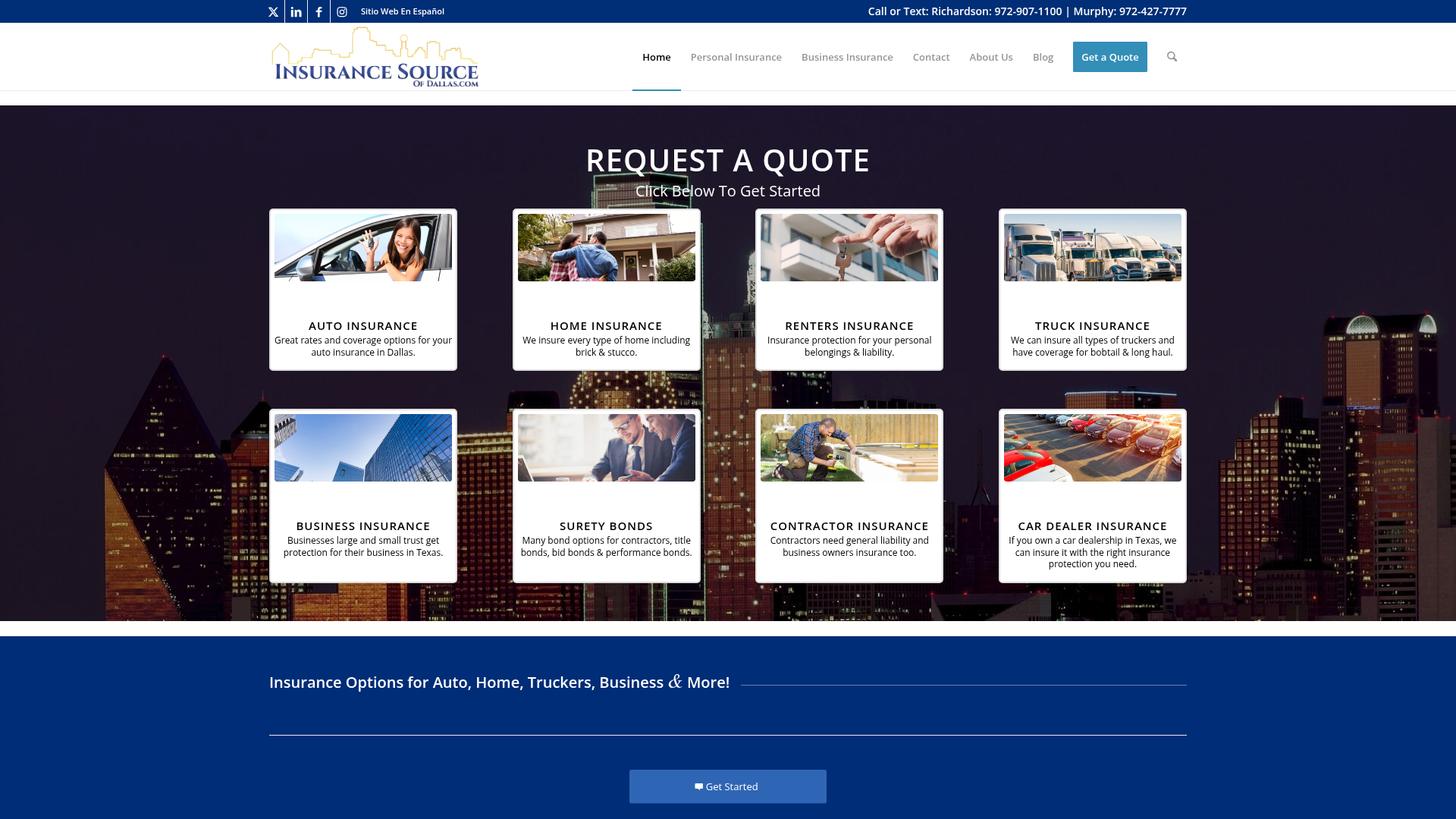Open the Business Insurance dropdown menu
This screenshot has width=1456, height=819.
pos(846,57)
